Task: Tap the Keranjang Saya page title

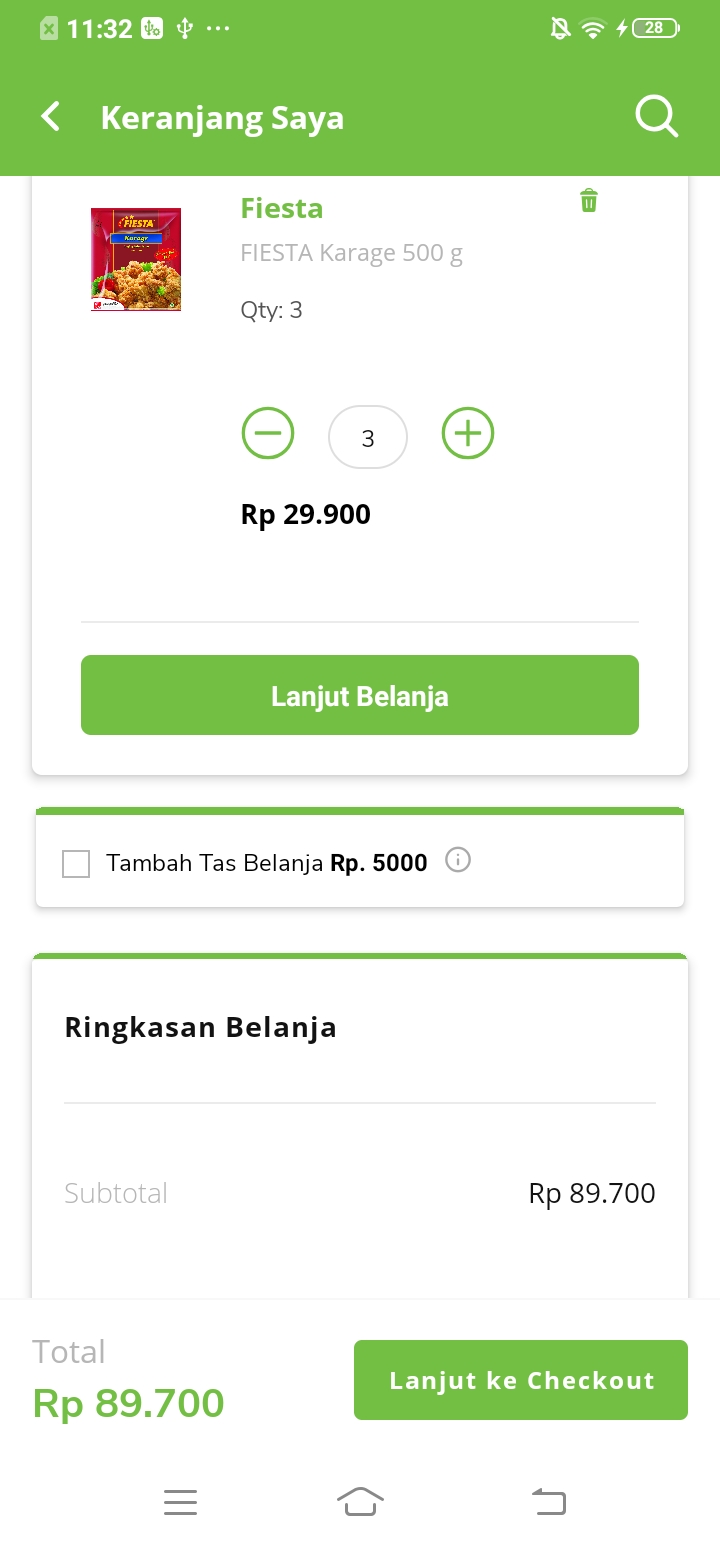Action: (222, 118)
